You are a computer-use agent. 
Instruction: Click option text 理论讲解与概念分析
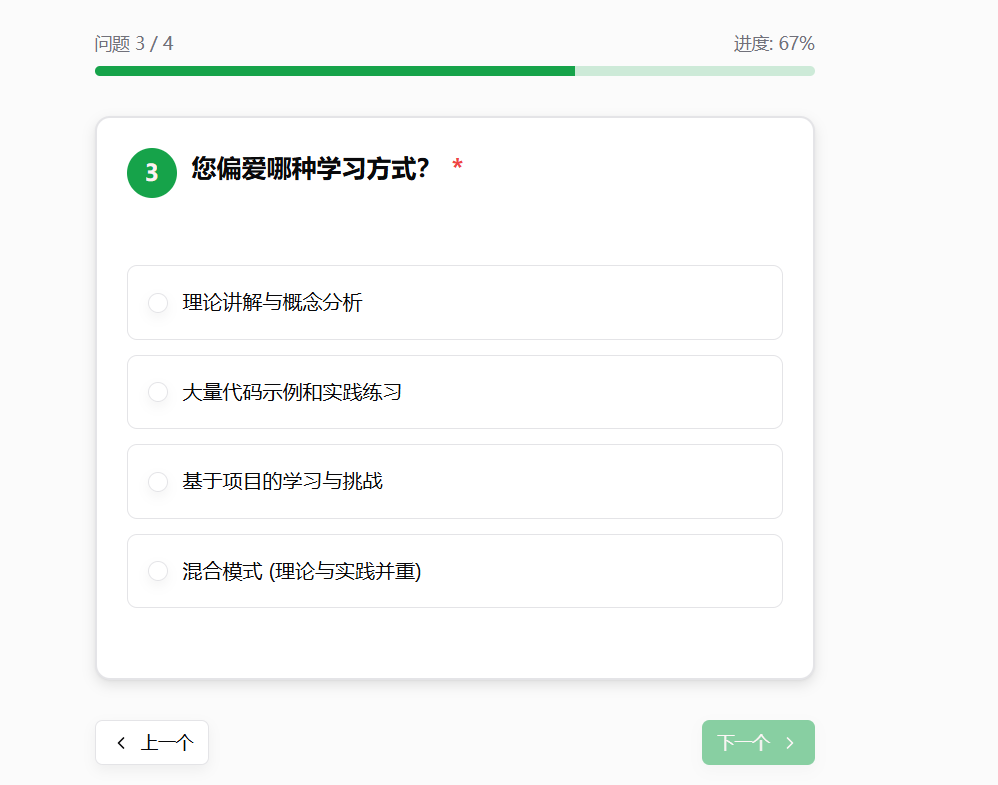(272, 302)
